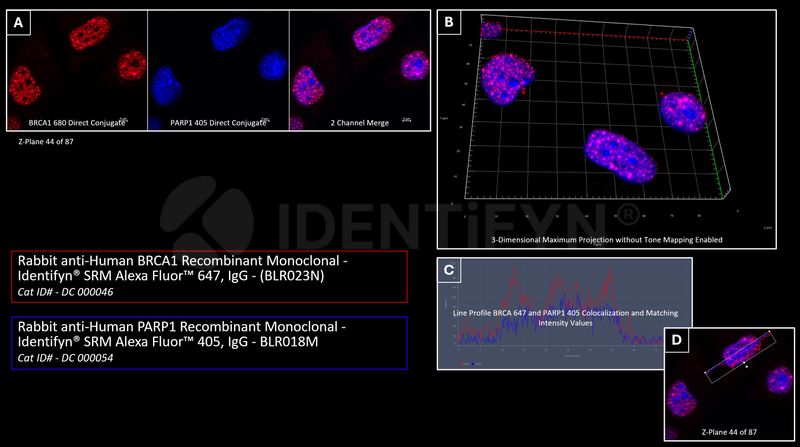Viewport: 800px width, 447px height.
Task: Click the line profile nucleus image in panel D
Action: [729, 384]
